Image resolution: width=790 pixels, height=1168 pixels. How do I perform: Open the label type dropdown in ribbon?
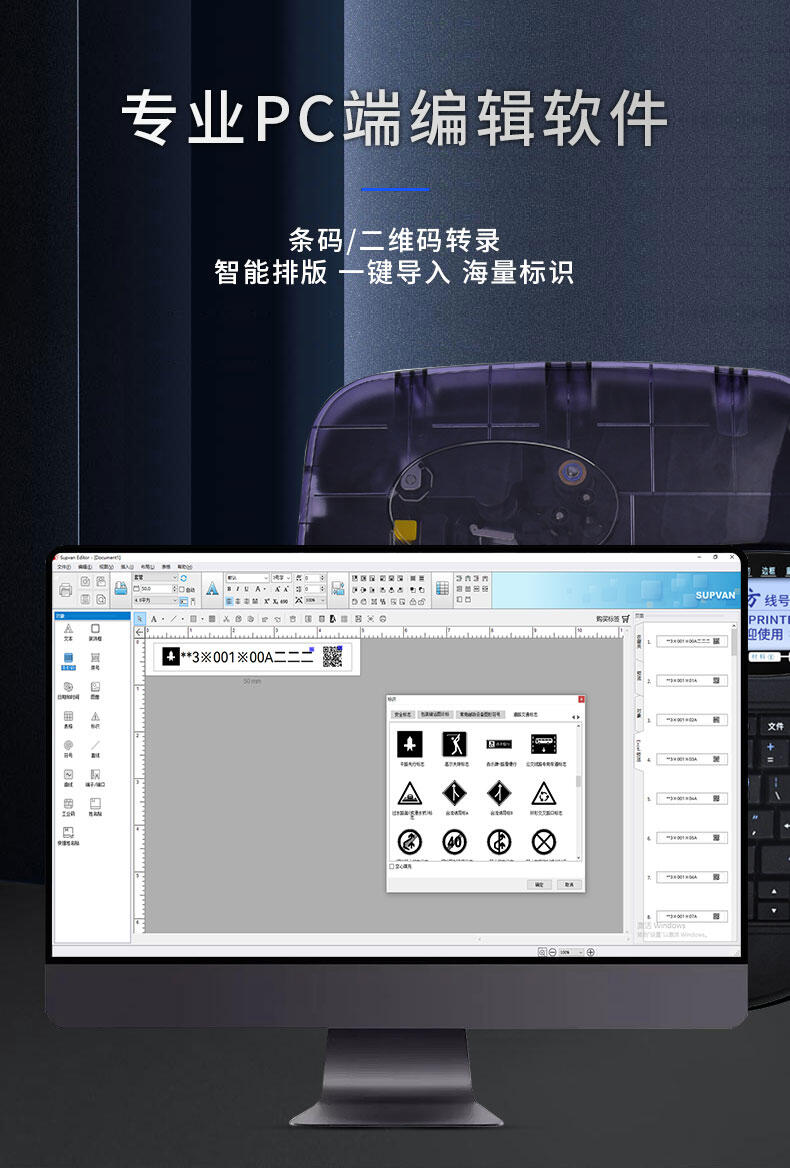point(174,578)
